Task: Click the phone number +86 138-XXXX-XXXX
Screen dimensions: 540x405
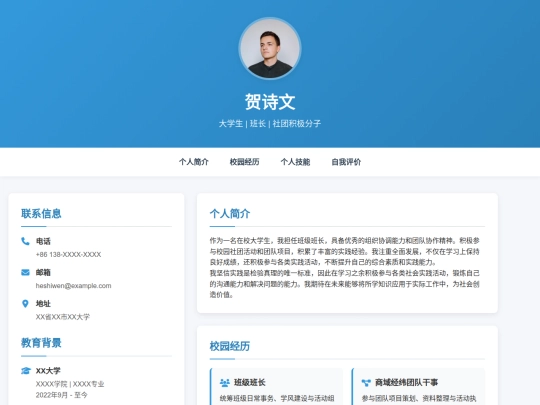Action: point(68,255)
